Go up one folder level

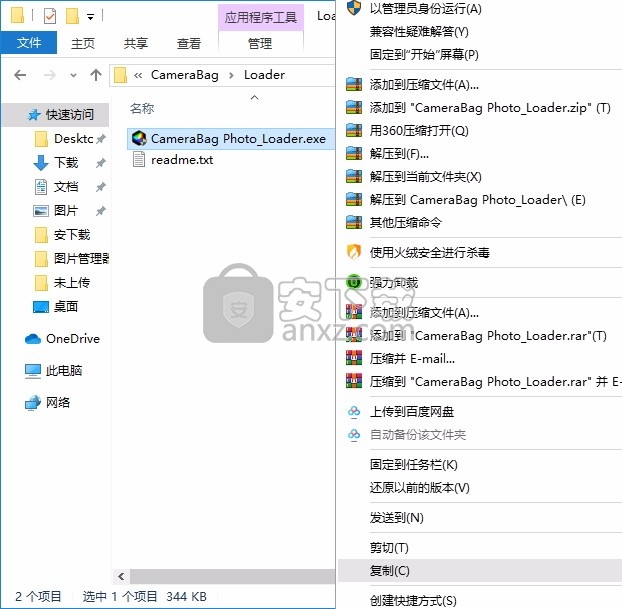point(96,75)
